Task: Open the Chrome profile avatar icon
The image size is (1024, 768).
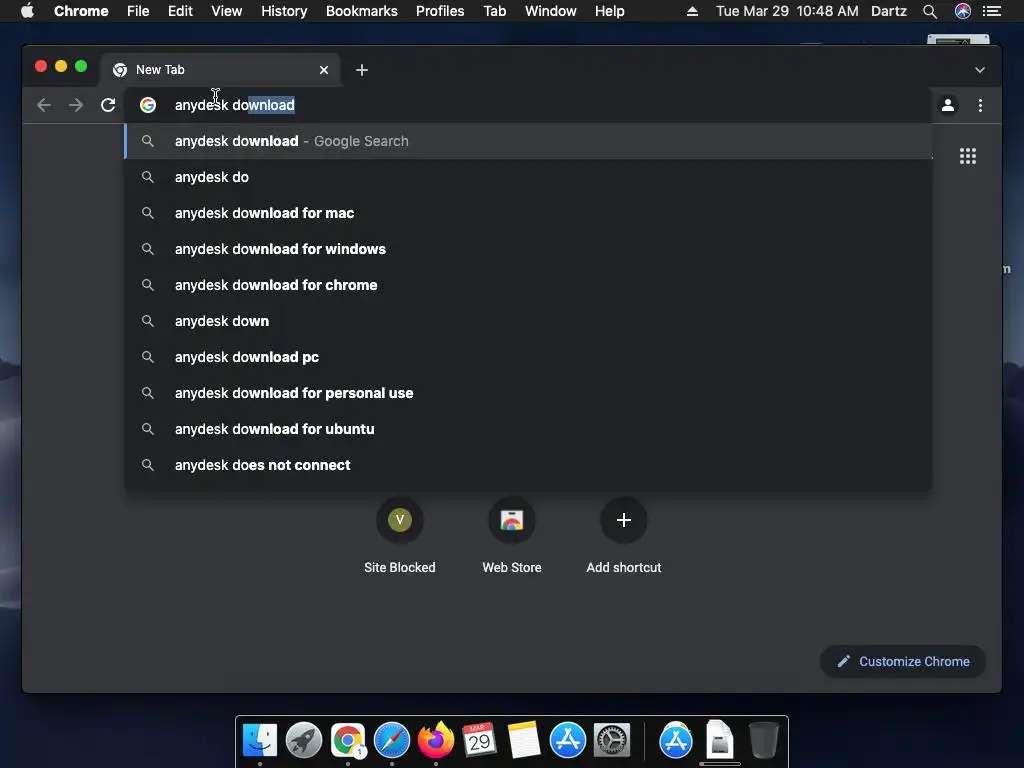Action: point(948,105)
